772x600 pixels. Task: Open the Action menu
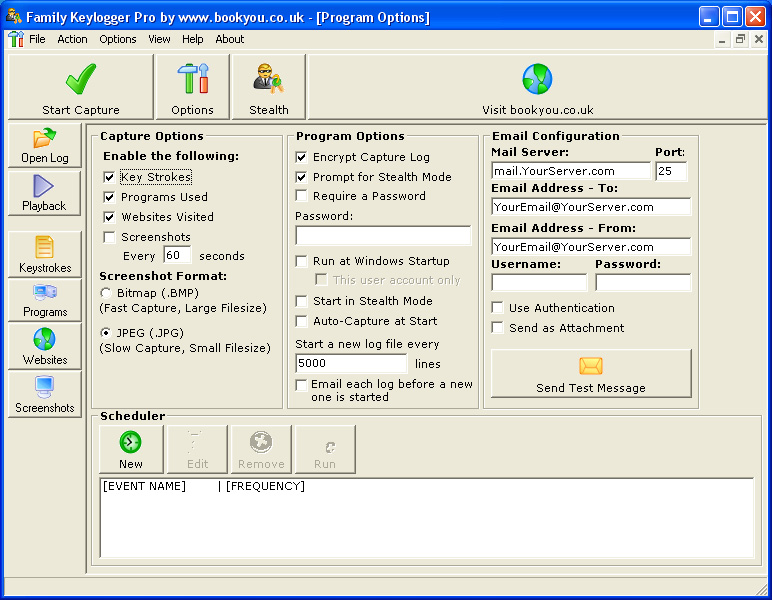pos(72,39)
